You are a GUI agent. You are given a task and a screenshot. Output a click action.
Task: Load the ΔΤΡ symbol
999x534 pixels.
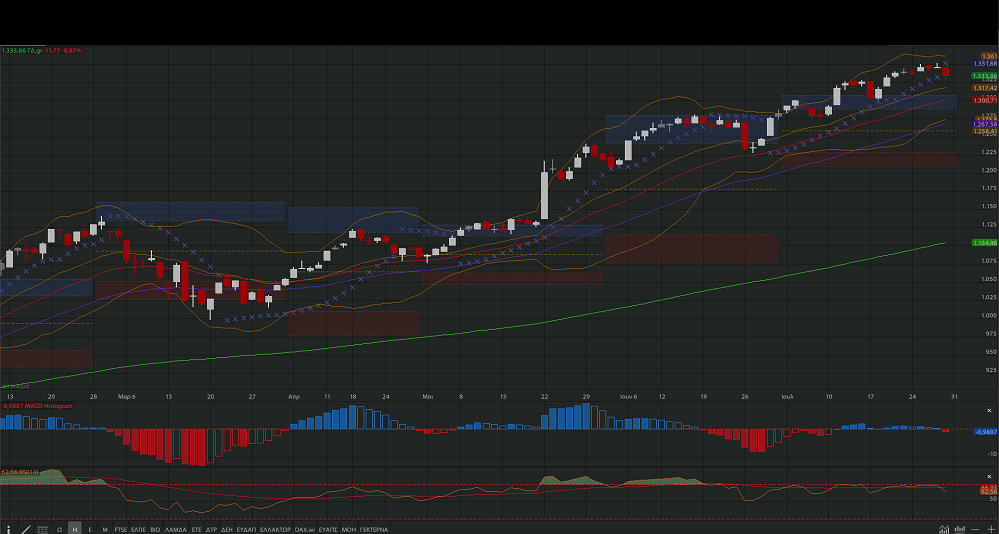coord(212,530)
